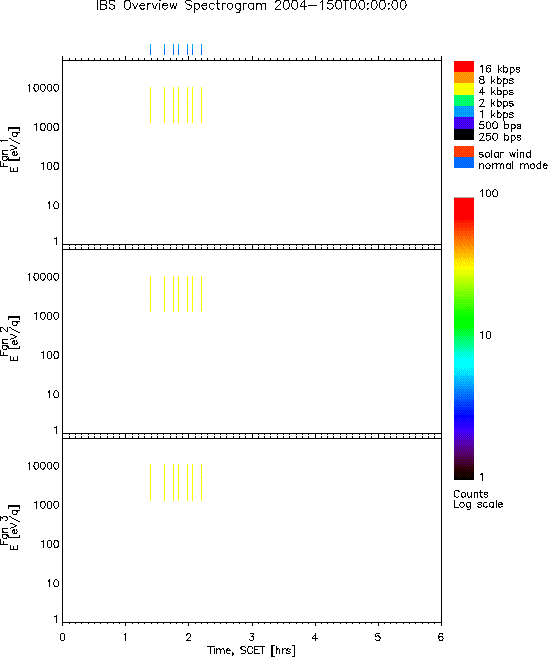Click the Fan 1 '10000' energy label
Screen dimensions: 548x657
point(43,88)
